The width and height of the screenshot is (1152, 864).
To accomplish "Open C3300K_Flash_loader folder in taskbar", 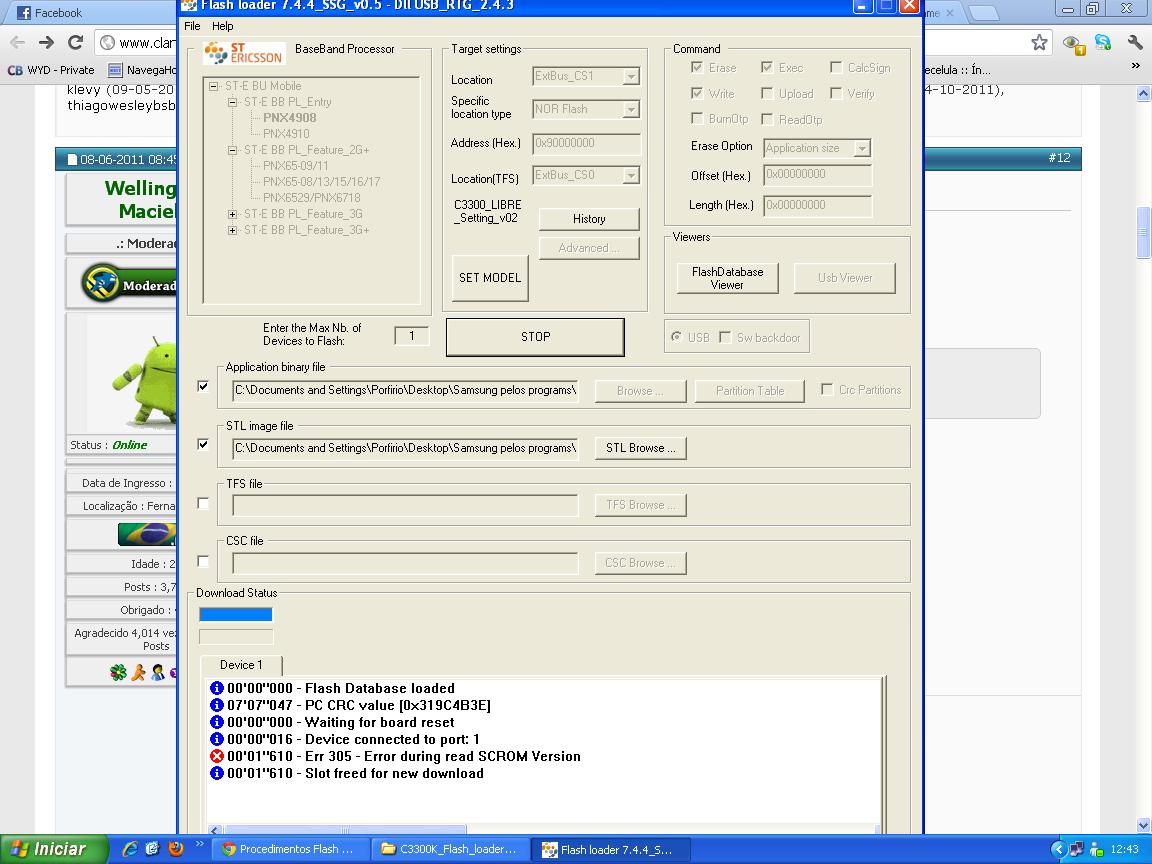I will coord(450,849).
